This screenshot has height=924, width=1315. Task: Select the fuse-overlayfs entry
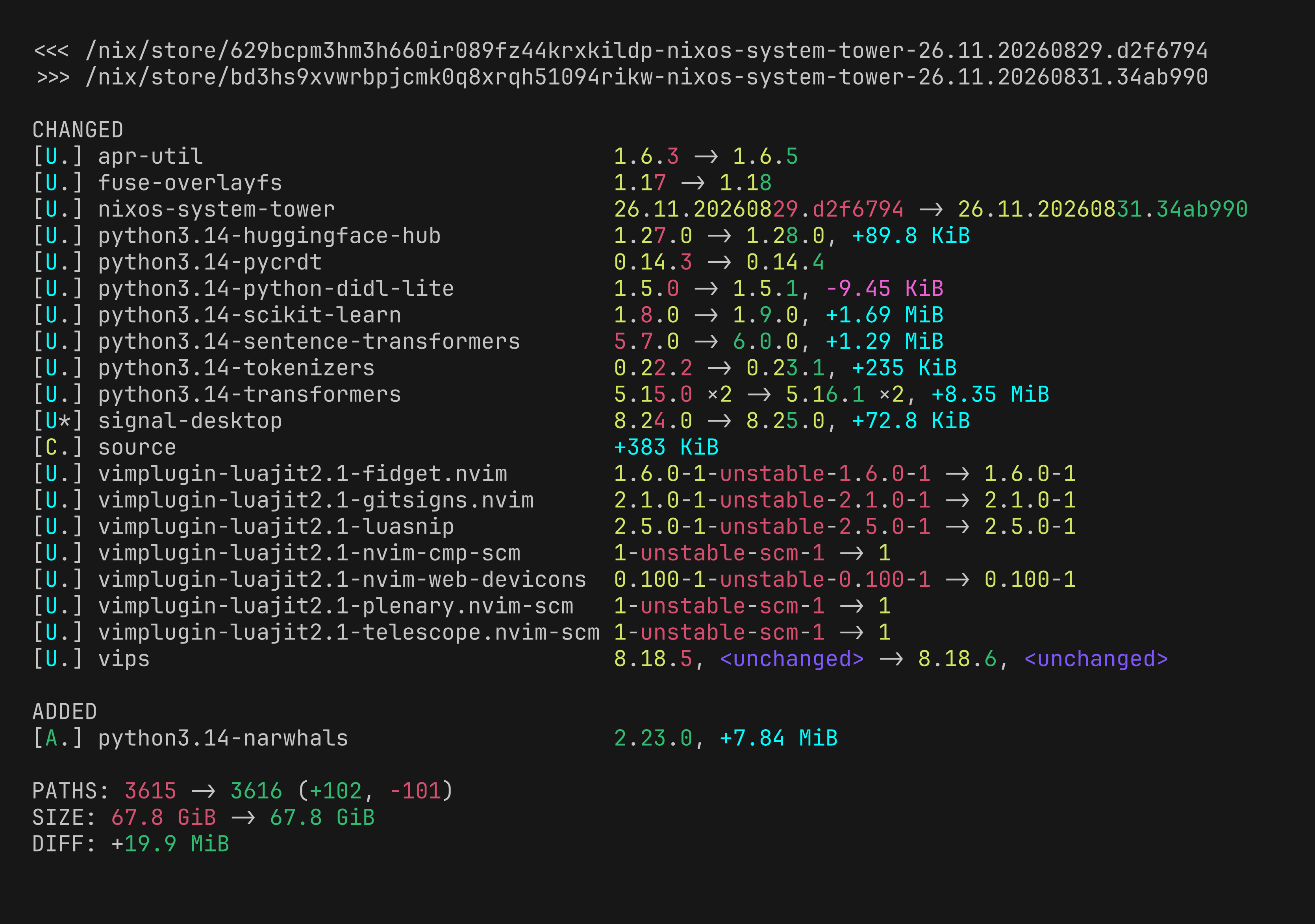(x=190, y=183)
